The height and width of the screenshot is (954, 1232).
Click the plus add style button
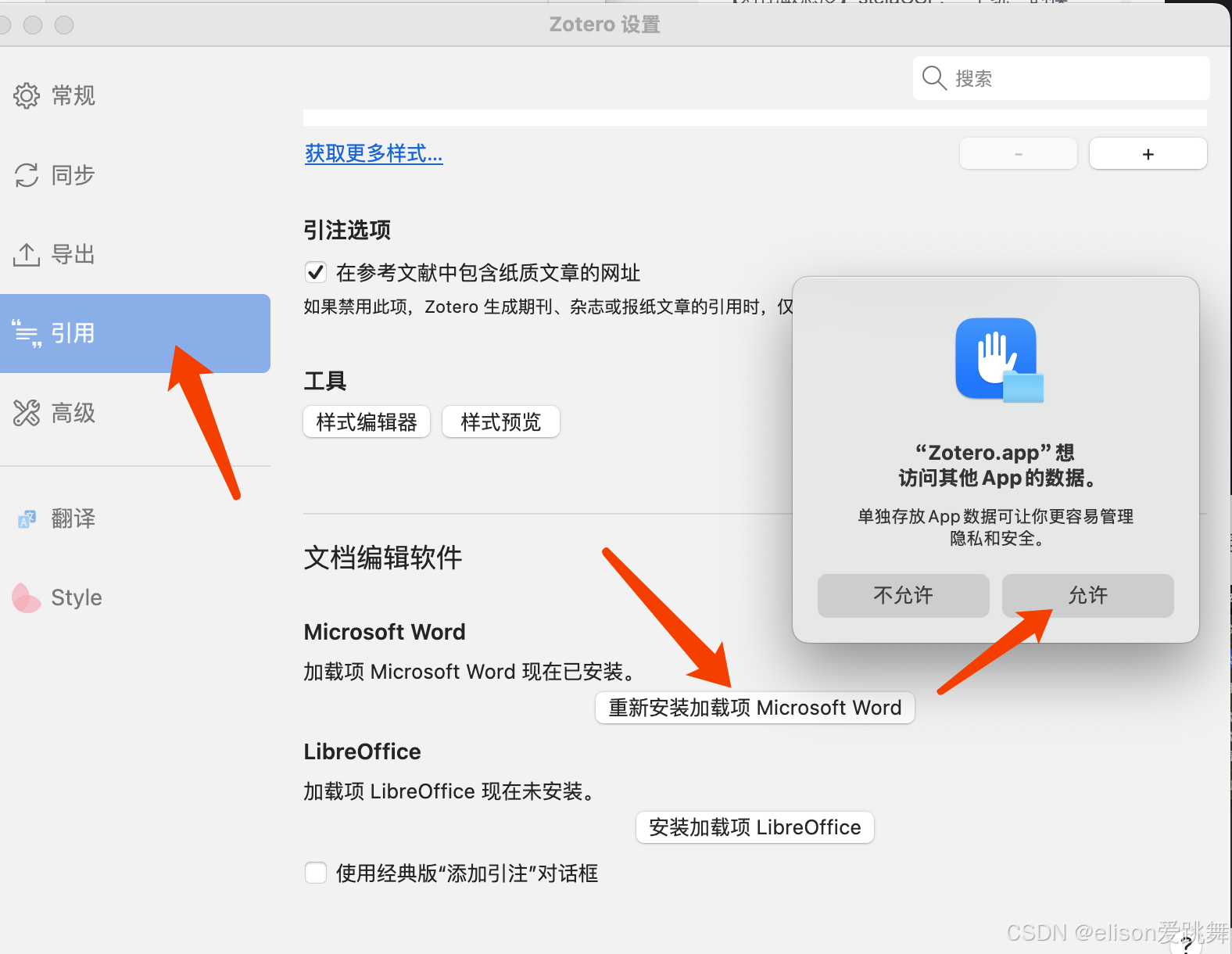click(x=1148, y=154)
